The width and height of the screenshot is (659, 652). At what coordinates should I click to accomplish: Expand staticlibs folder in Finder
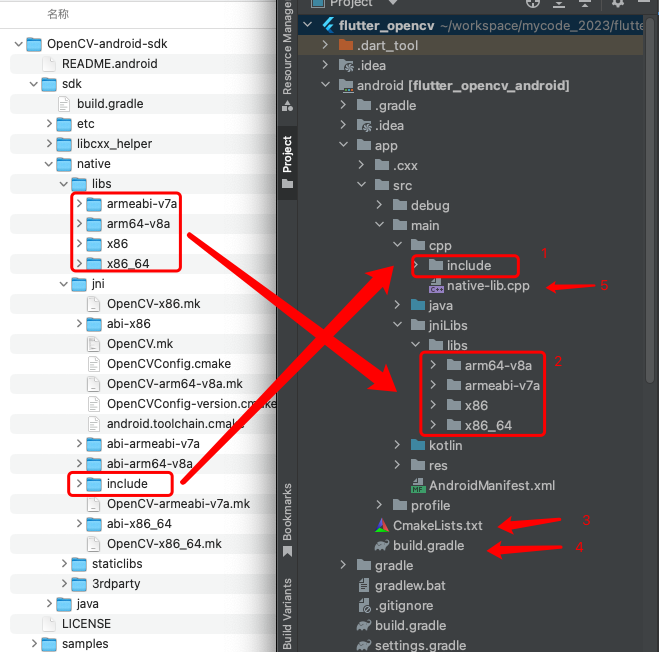(64, 563)
